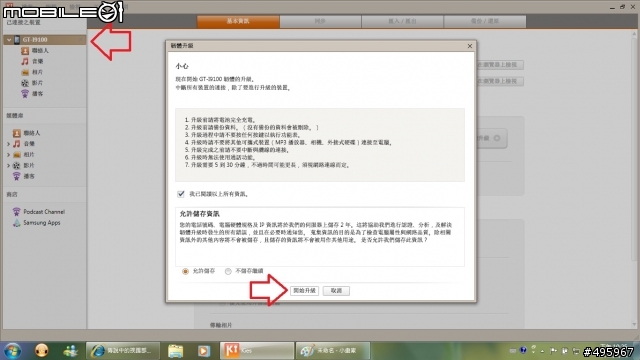This screenshot has width=640, height=360.
Task: Open the flag Action Center tray icon
Action: coord(553,351)
